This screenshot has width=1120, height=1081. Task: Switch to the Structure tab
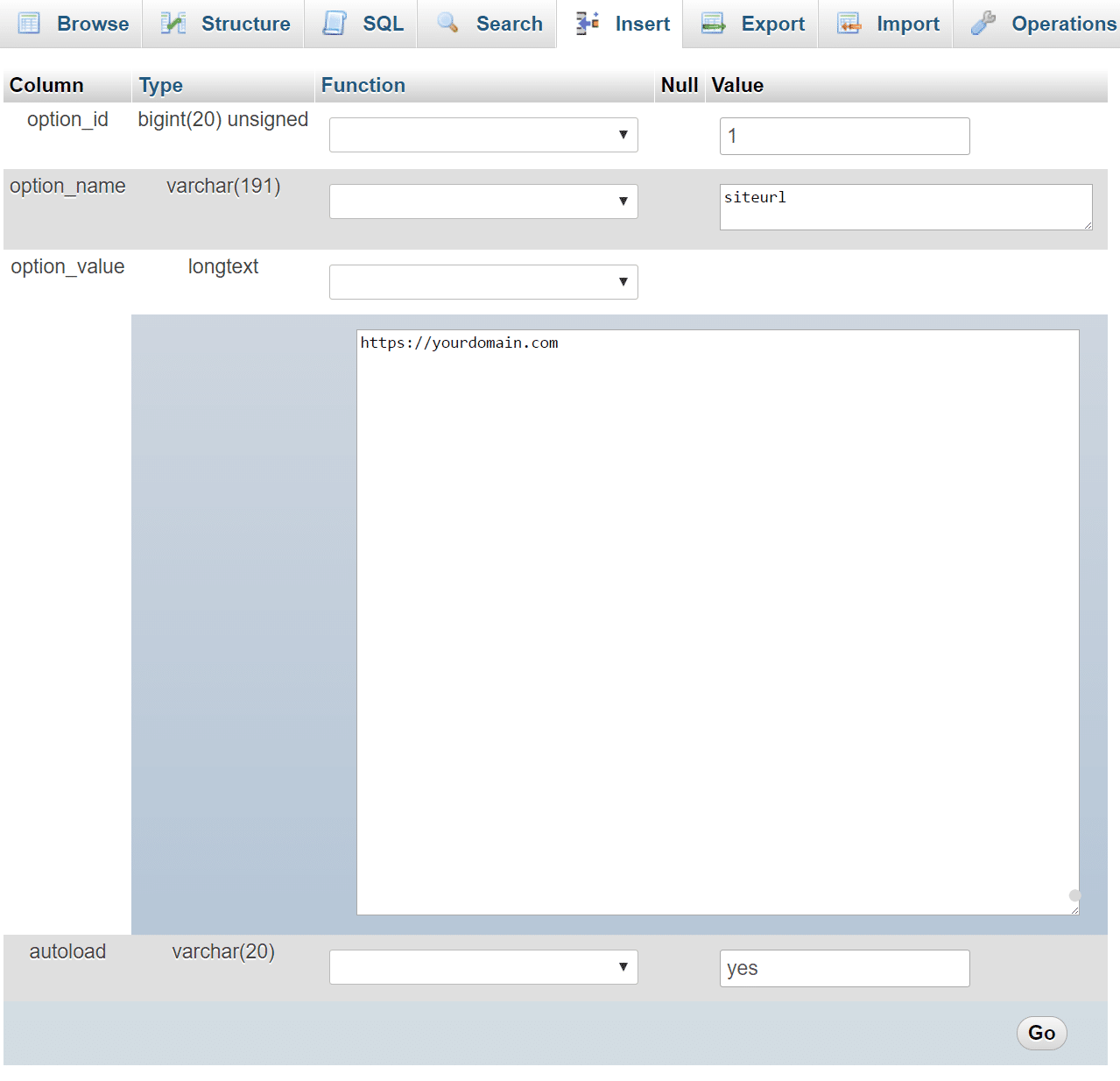pos(244,24)
